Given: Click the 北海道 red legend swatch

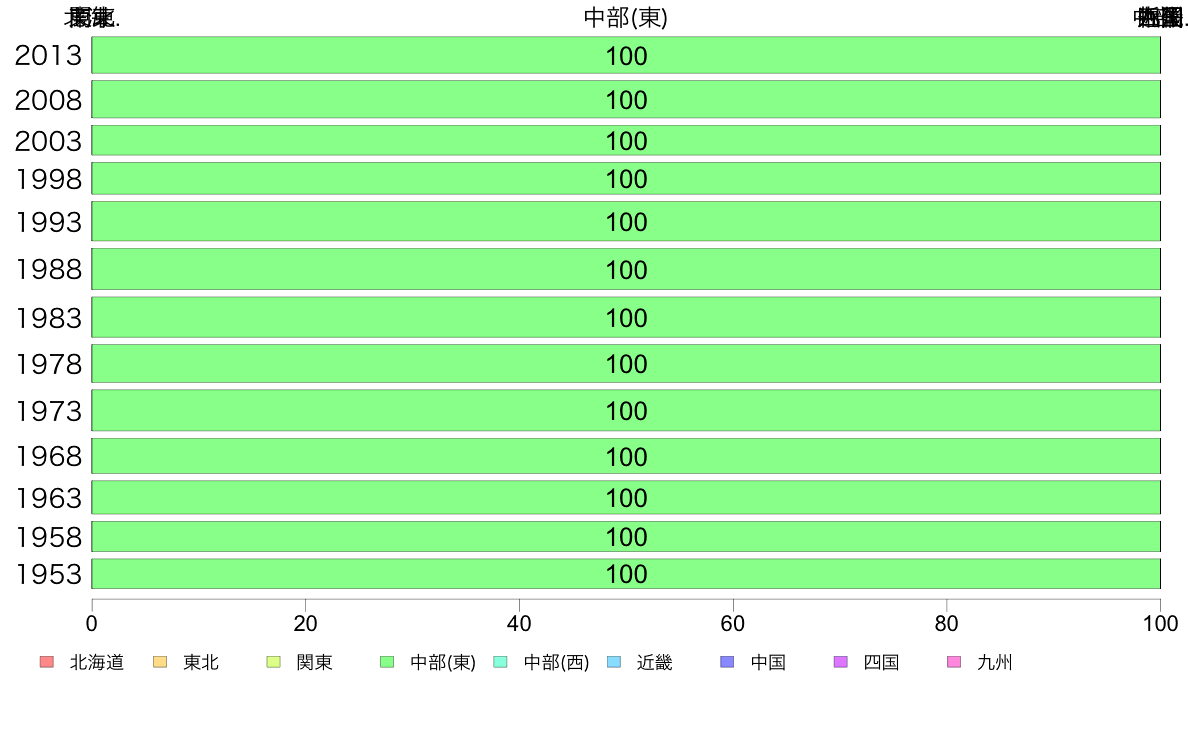Looking at the screenshot, I should (46, 662).
